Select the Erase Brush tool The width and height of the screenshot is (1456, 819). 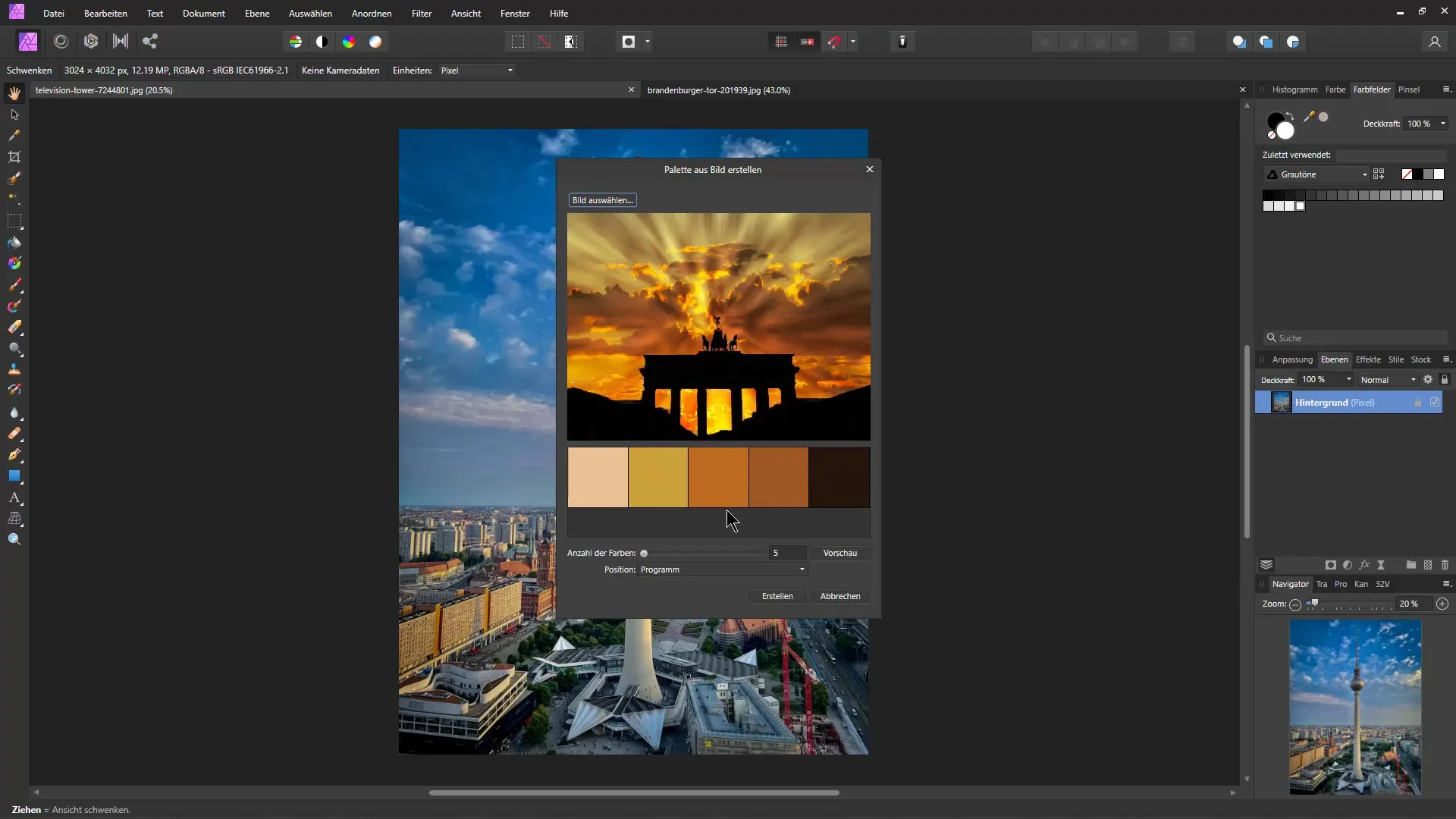click(x=14, y=328)
